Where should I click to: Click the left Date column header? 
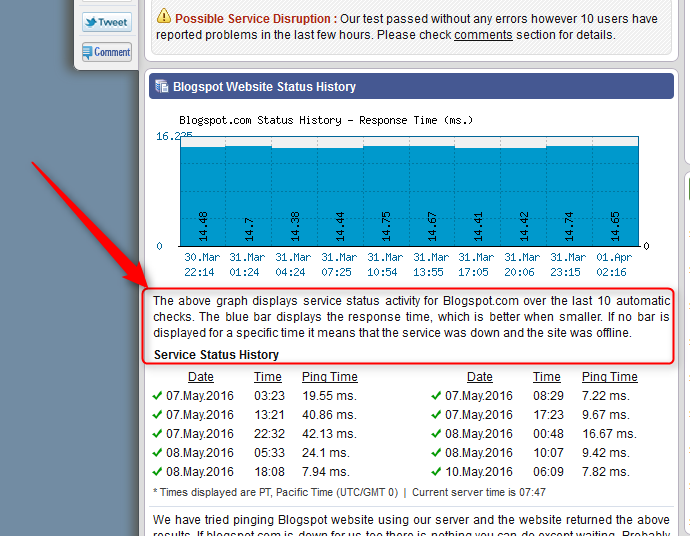point(201,377)
